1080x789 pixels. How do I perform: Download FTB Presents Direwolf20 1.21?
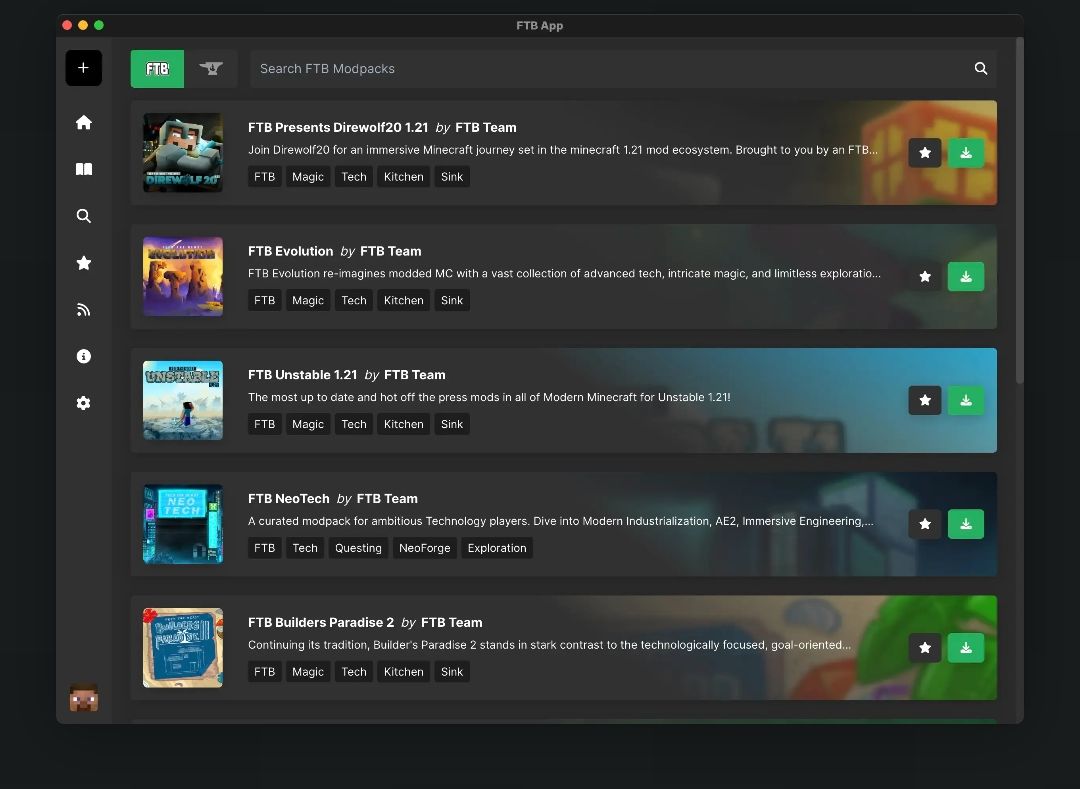[x=966, y=153]
